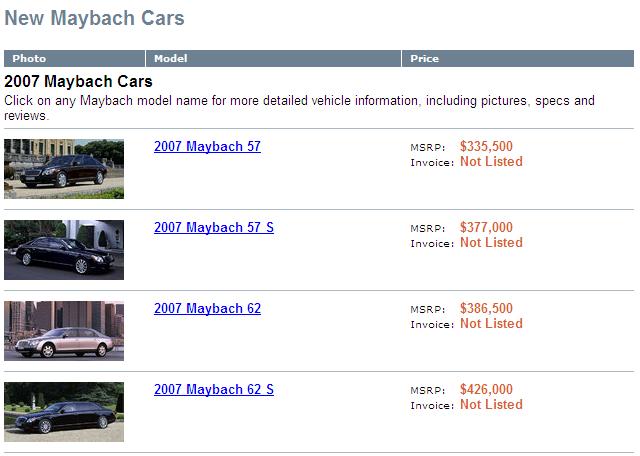Open the 2007 Maybach 57 S link

[x=213, y=227]
